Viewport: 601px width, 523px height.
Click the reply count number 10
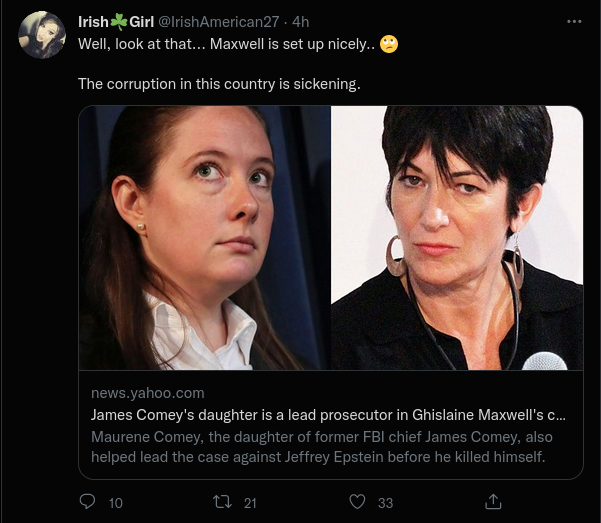[115, 503]
